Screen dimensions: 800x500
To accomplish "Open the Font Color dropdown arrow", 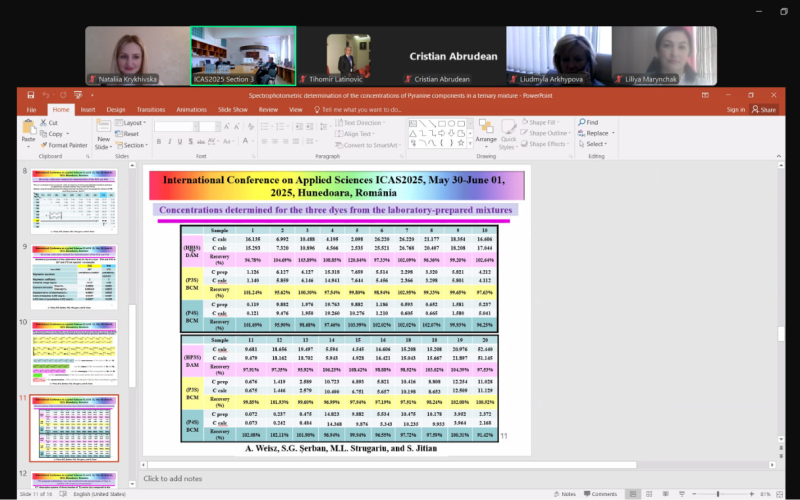I will 252,141.
